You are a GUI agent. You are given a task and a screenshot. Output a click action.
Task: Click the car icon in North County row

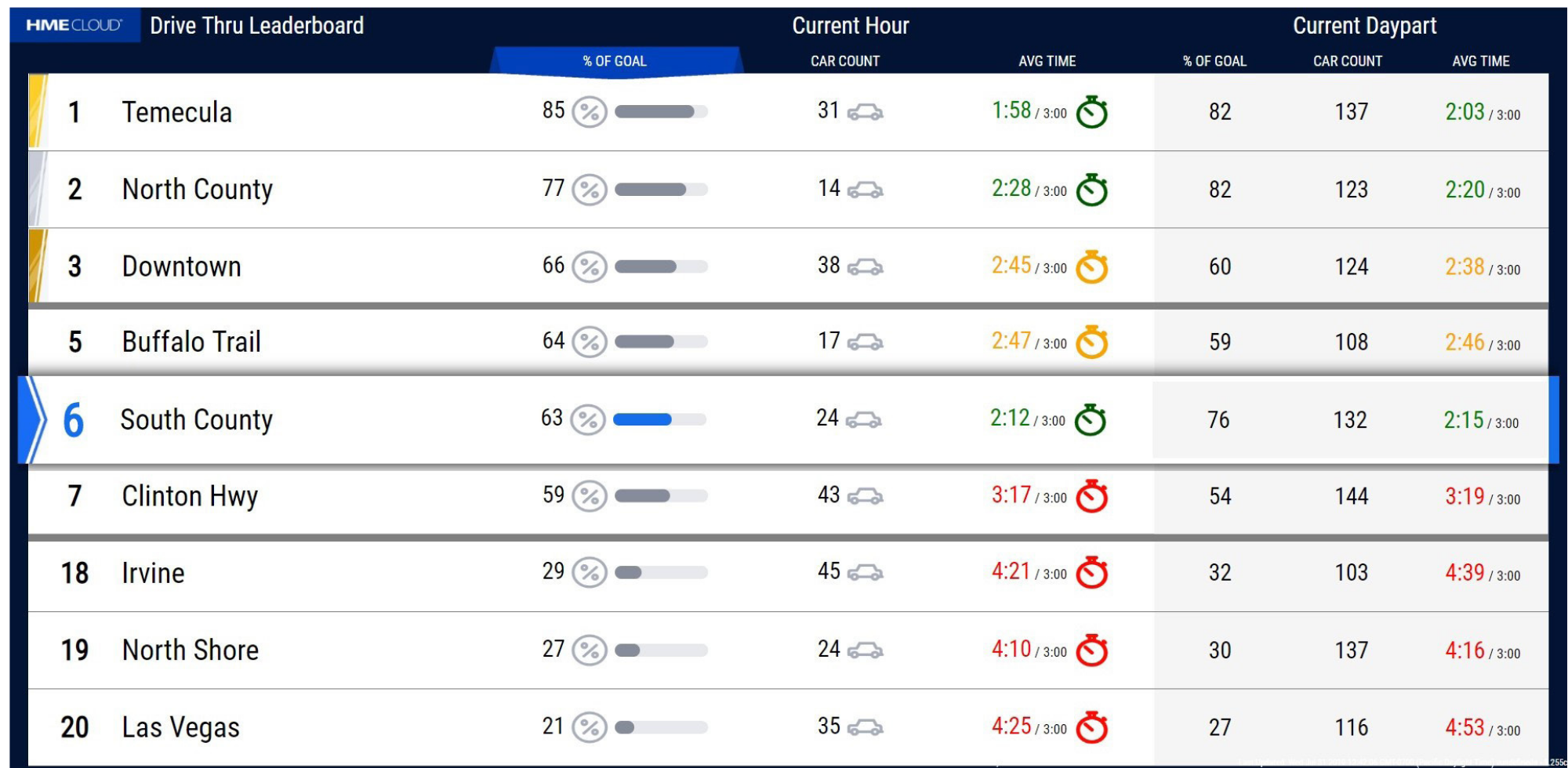click(x=866, y=190)
